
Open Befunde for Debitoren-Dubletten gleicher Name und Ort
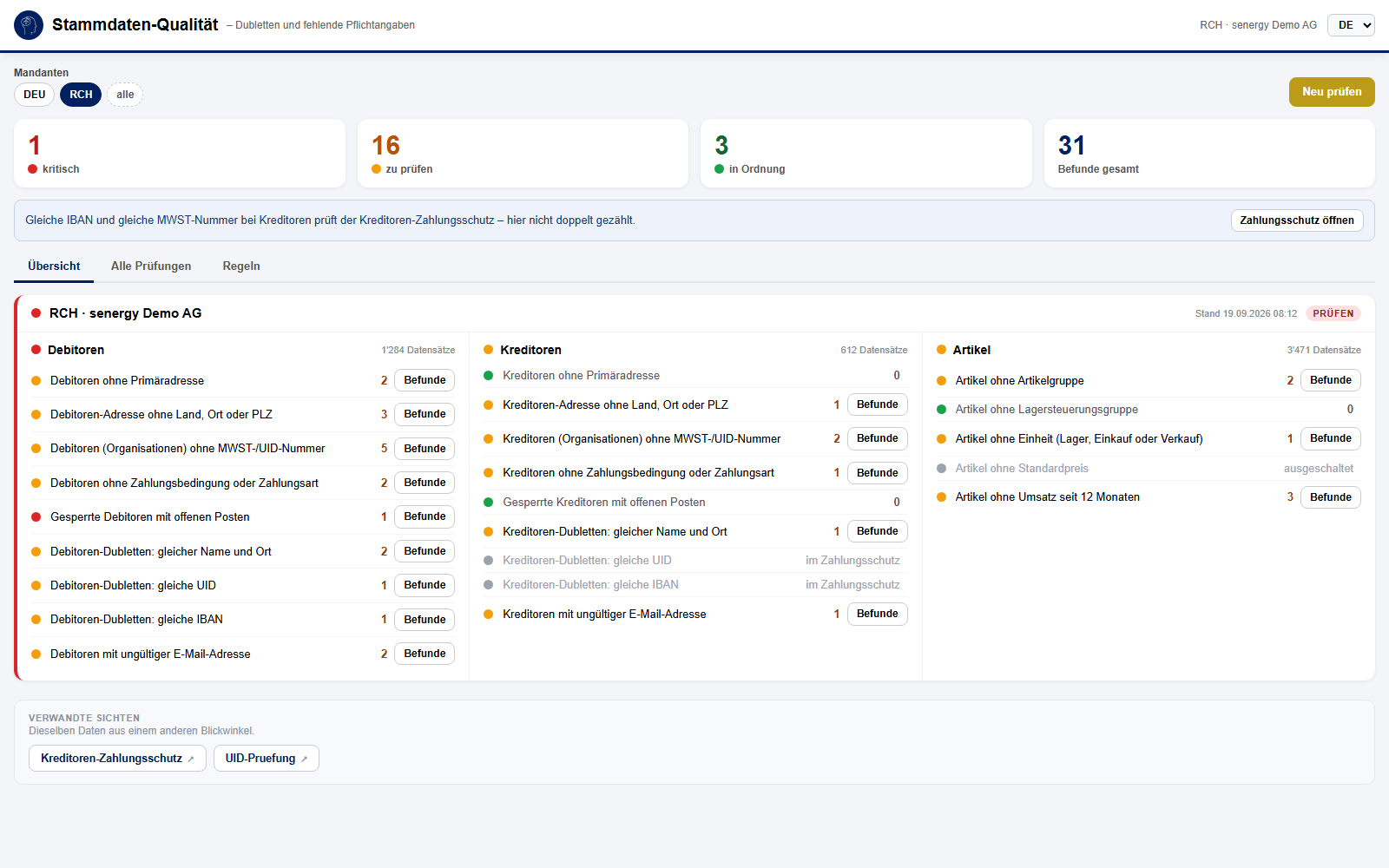425,551
